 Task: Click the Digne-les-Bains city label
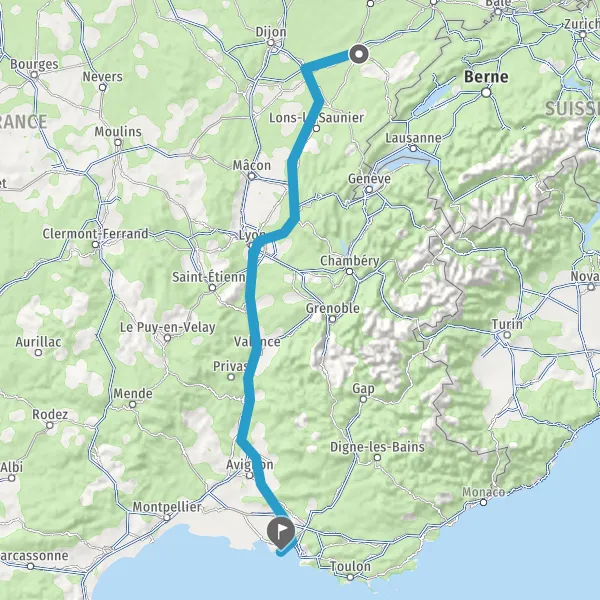pyautogui.click(x=377, y=447)
